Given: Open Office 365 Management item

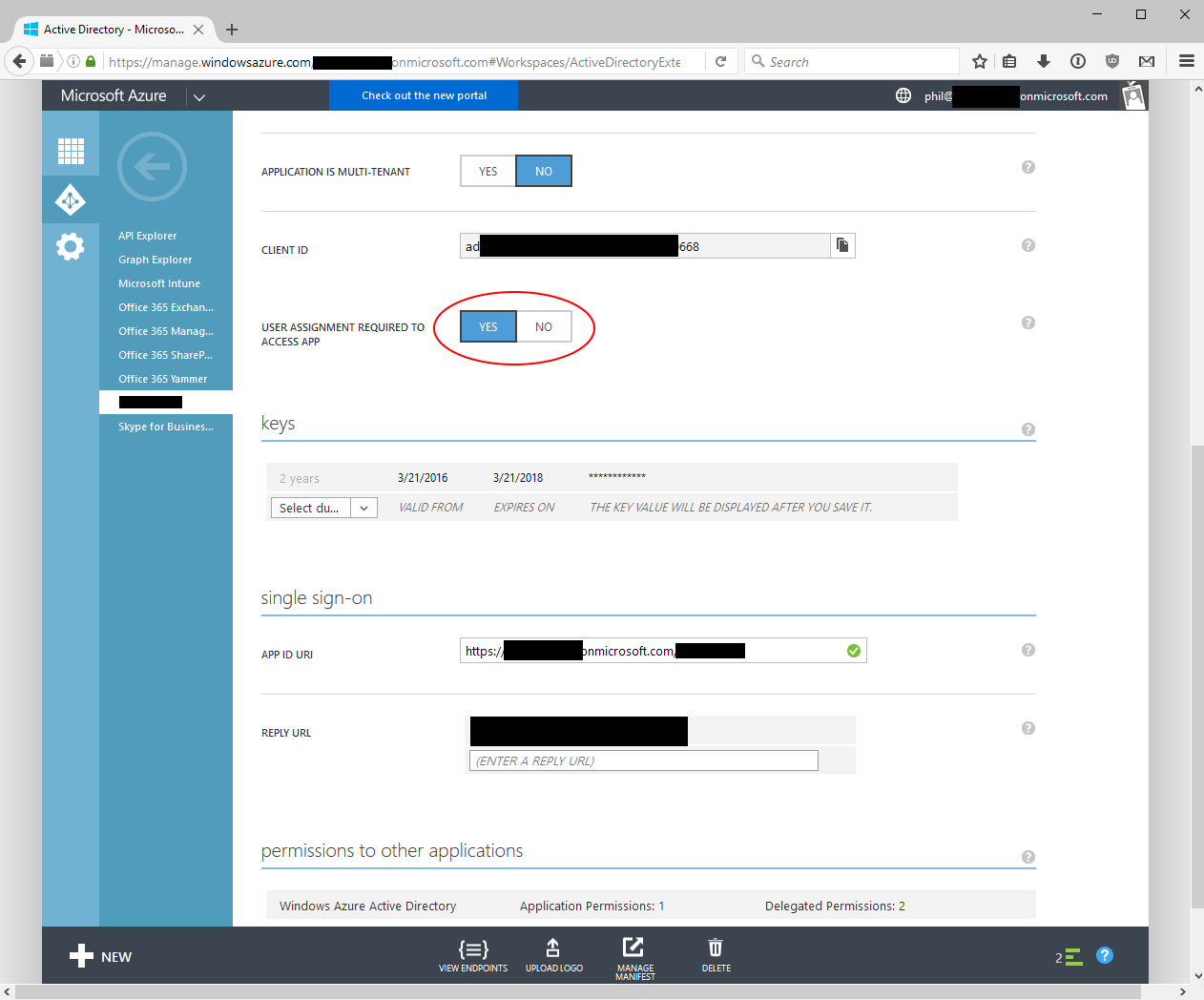Looking at the screenshot, I should [x=166, y=331].
